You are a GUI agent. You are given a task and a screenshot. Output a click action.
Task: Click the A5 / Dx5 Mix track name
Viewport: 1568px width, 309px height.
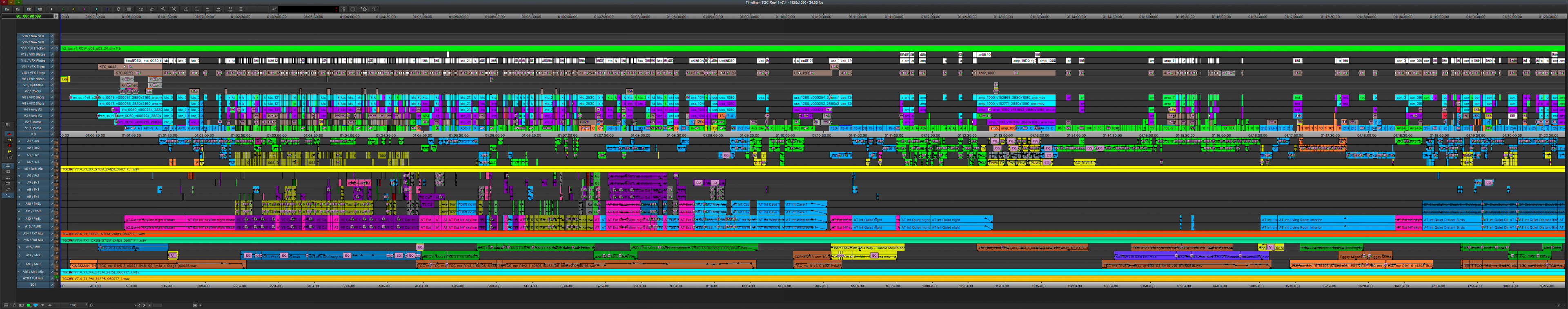(x=33, y=169)
